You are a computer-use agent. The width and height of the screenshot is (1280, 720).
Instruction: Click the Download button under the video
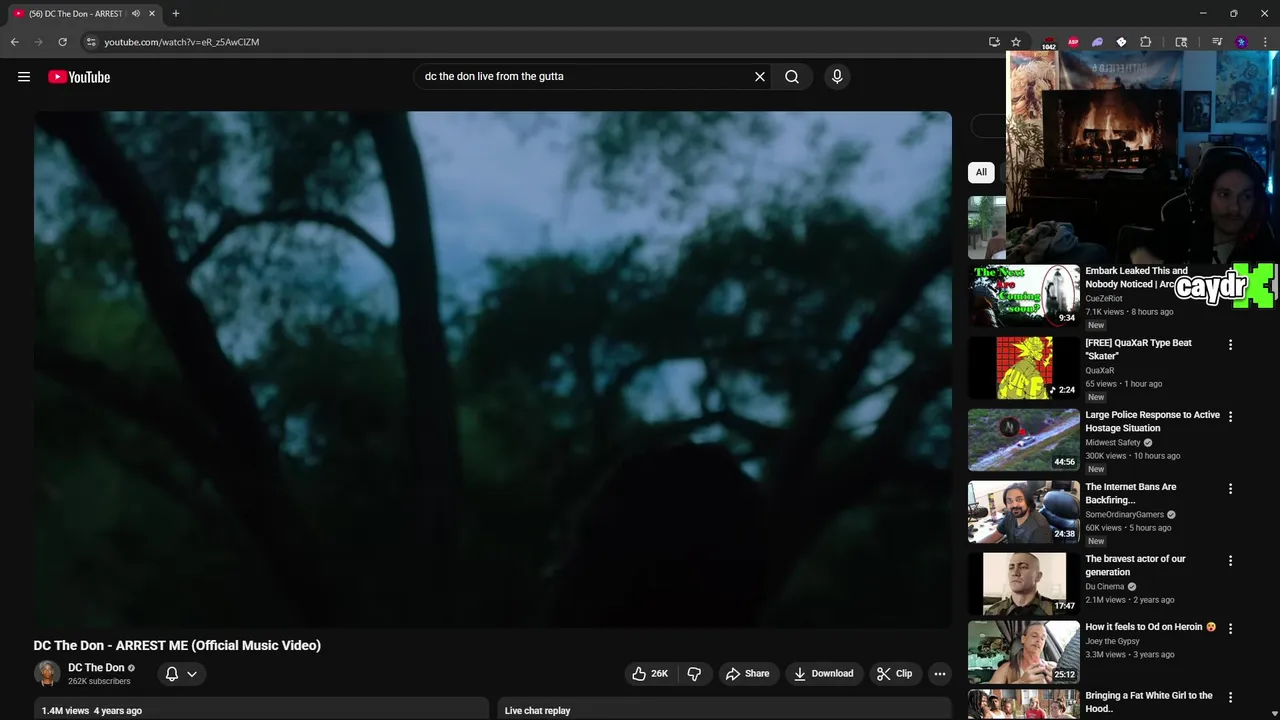823,674
